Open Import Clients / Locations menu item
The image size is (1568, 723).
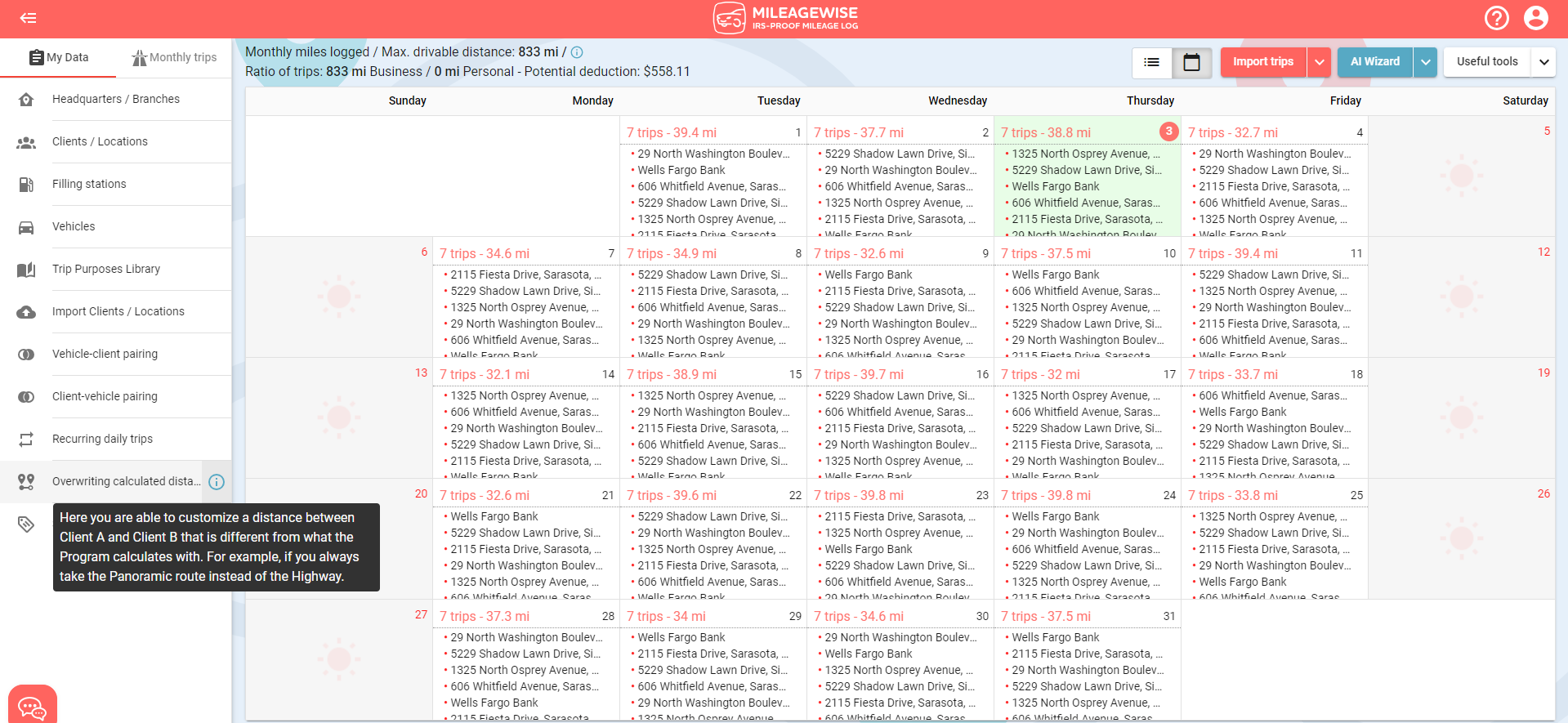point(116,312)
